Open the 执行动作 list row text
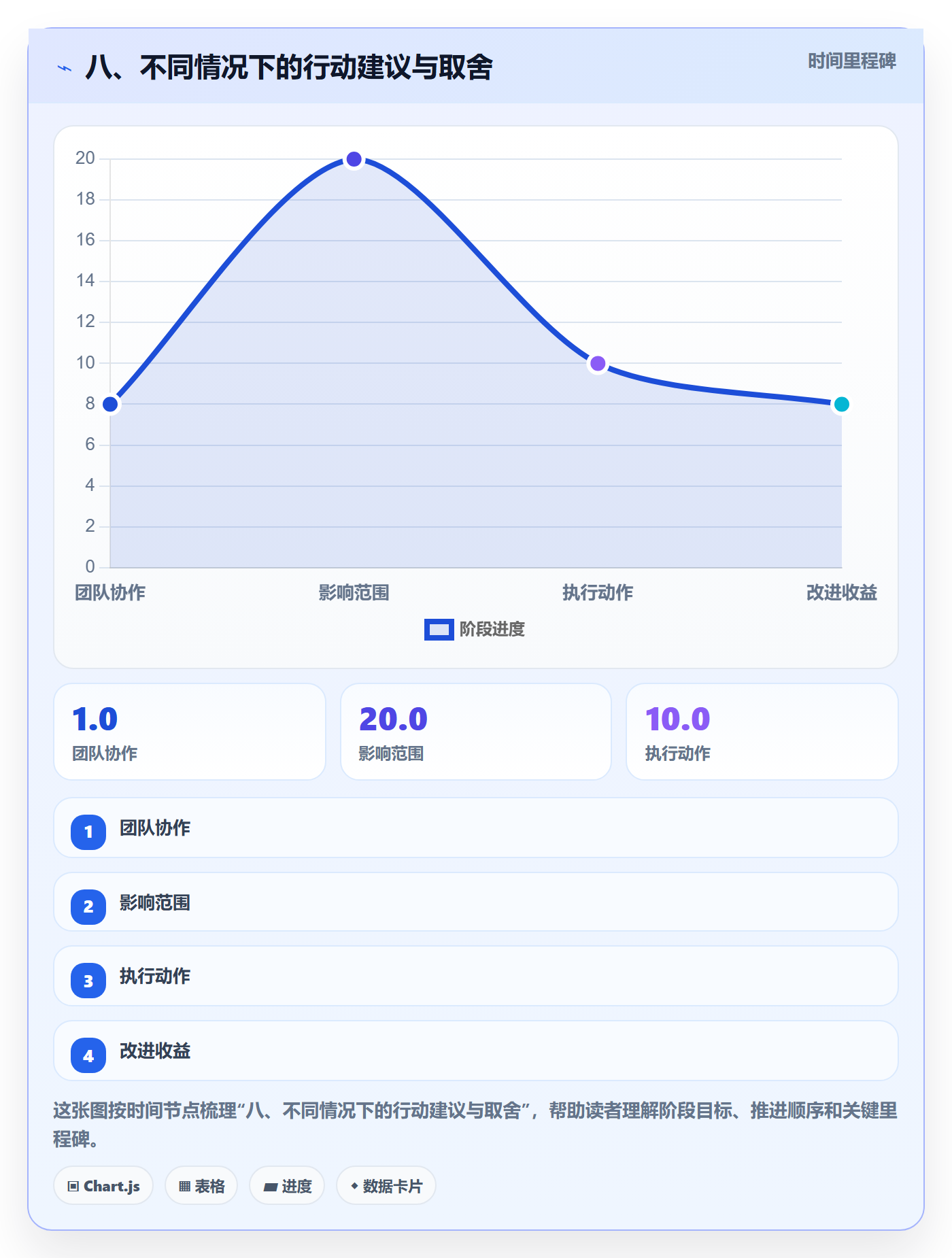952x1258 pixels. coord(155,976)
